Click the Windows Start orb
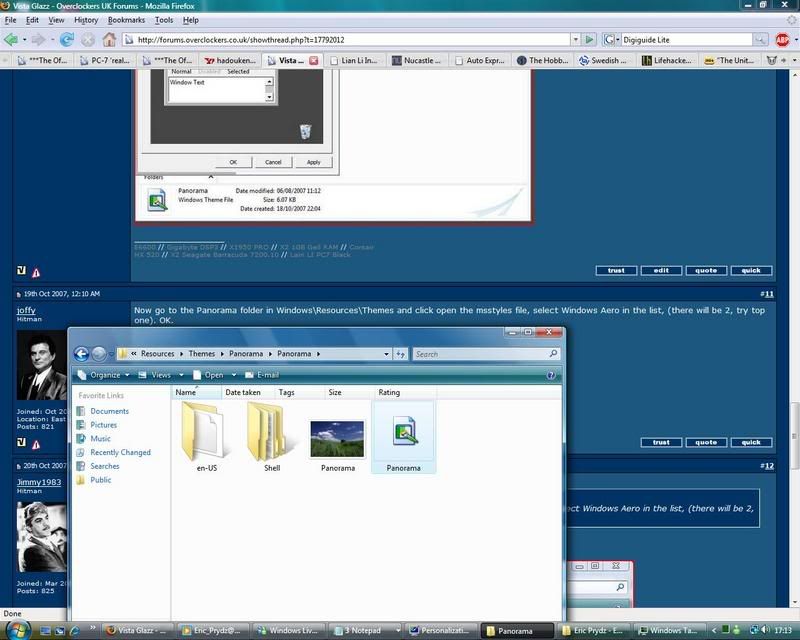This screenshot has width=800, height=640. (x=18, y=630)
